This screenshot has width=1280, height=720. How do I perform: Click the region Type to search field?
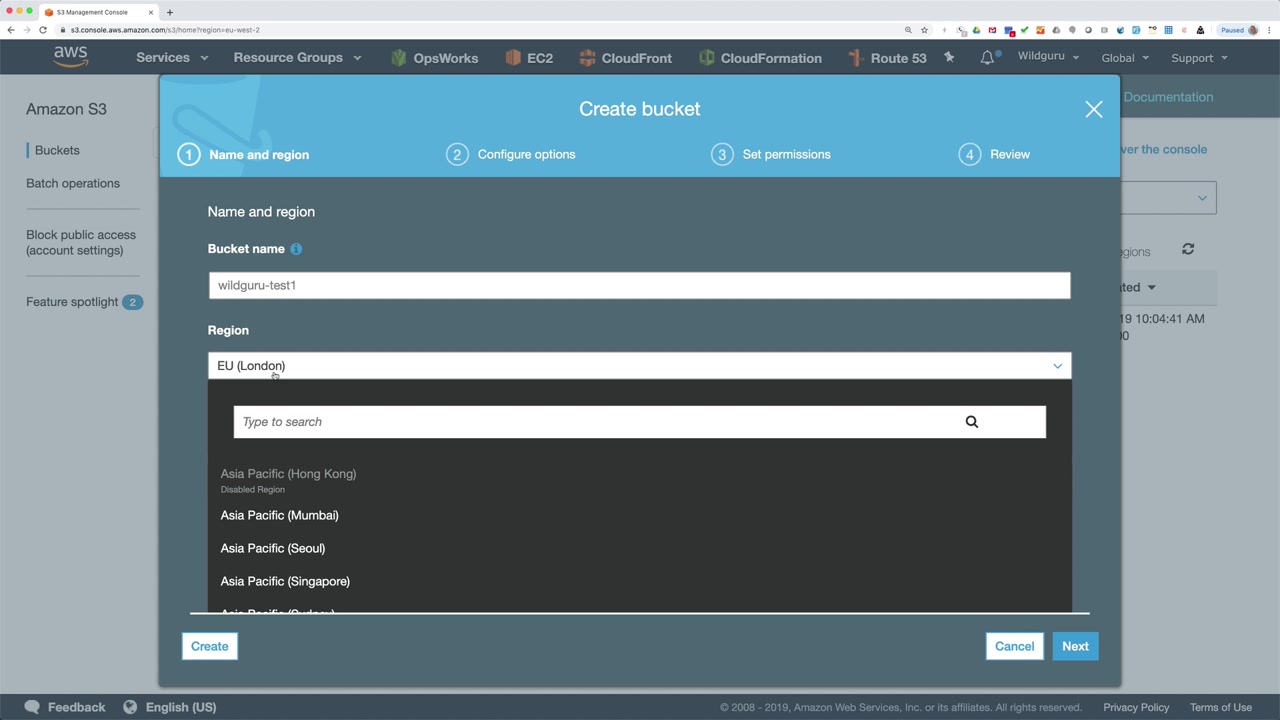pos(640,422)
